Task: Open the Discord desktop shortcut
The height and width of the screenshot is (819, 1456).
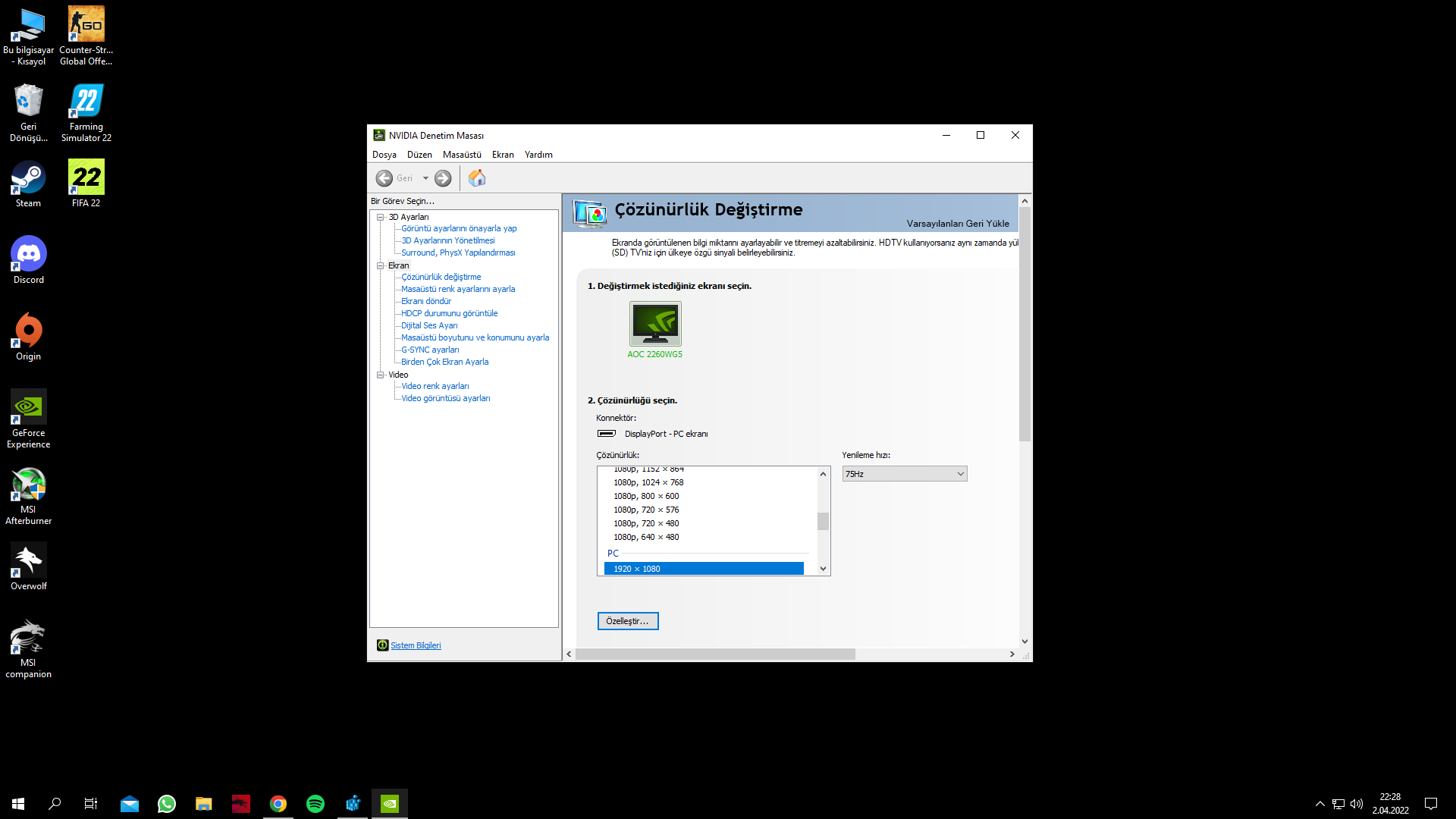Action: [29, 260]
